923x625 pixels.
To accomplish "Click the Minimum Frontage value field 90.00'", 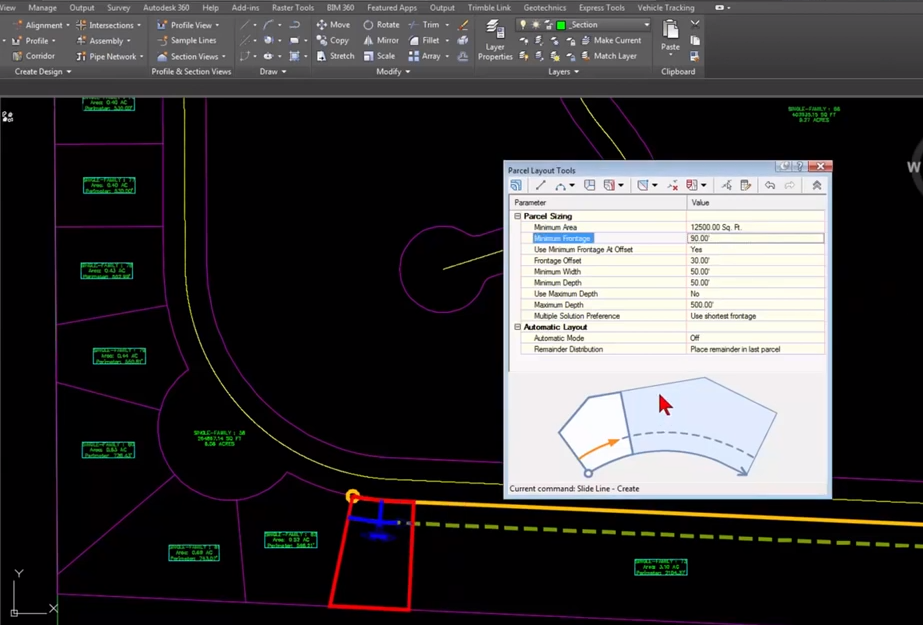I will (x=755, y=238).
